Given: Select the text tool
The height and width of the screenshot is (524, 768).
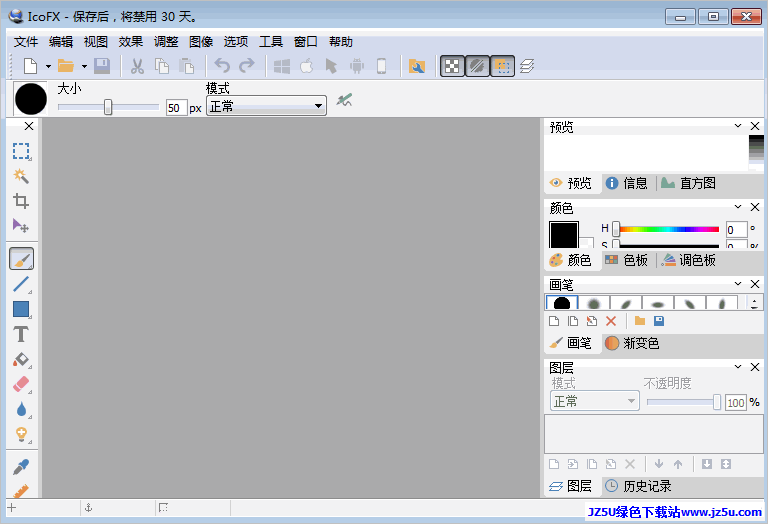Looking at the screenshot, I should click(21, 334).
